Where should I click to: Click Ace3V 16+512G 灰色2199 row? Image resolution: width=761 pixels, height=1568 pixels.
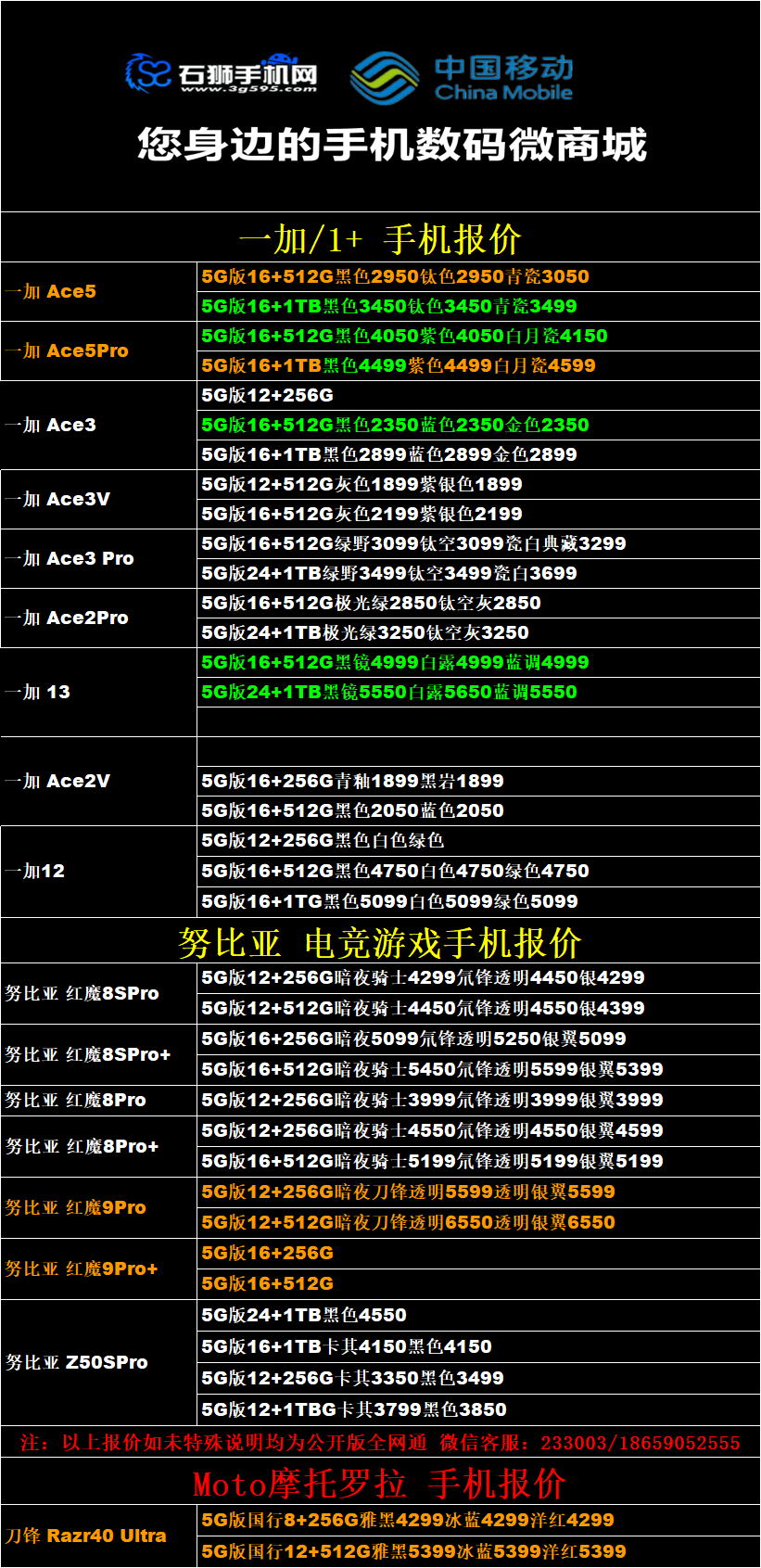click(x=478, y=514)
